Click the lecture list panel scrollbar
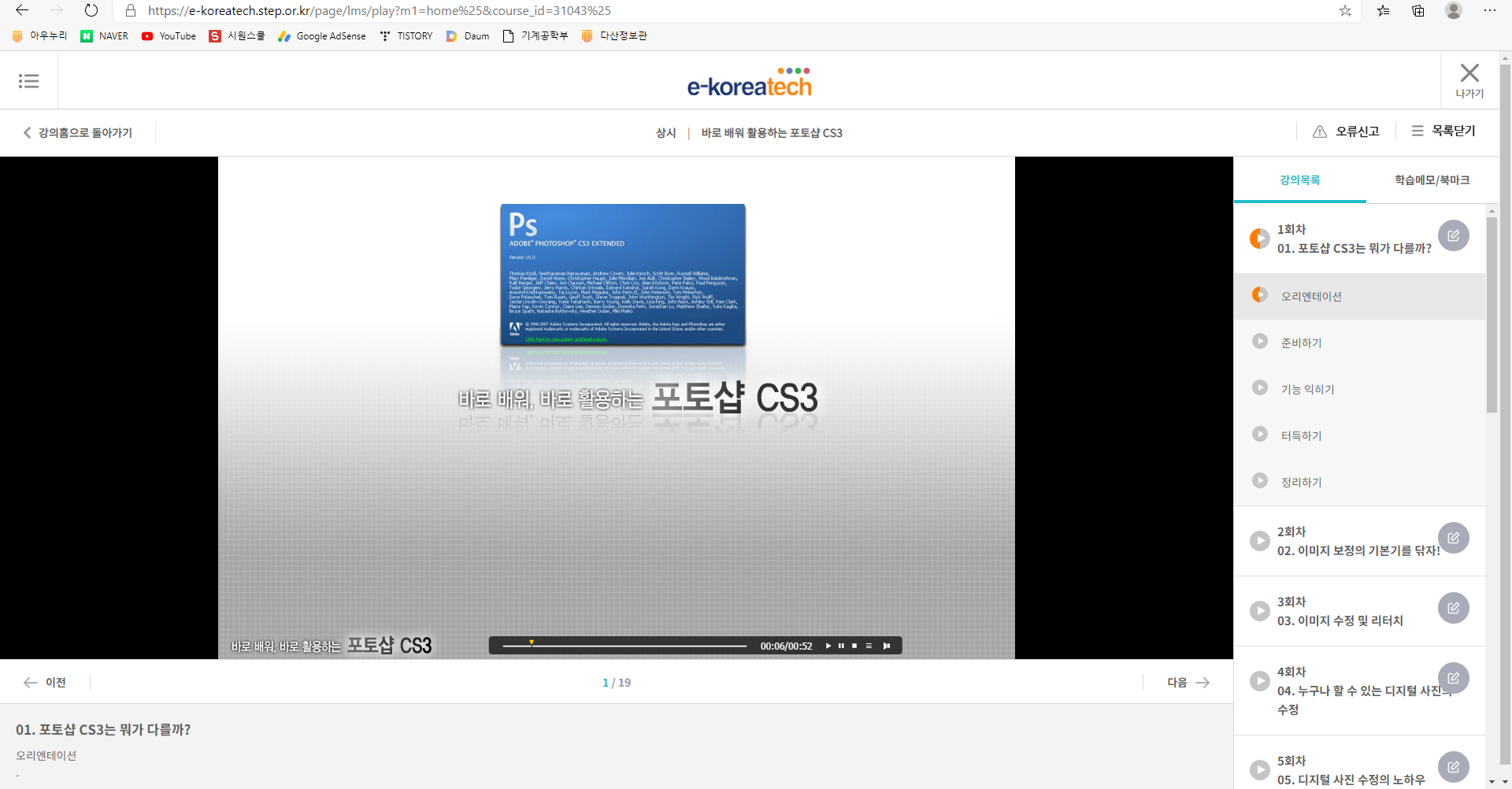Screen dimensions: 1512x789 coord(1492,315)
